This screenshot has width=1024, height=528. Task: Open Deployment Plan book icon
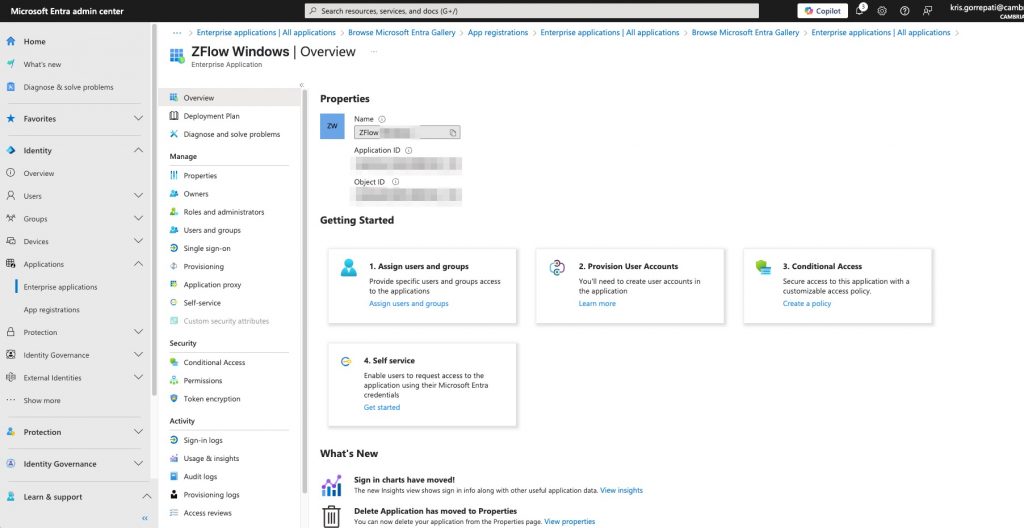pyautogui.click(x=174, y=116)
